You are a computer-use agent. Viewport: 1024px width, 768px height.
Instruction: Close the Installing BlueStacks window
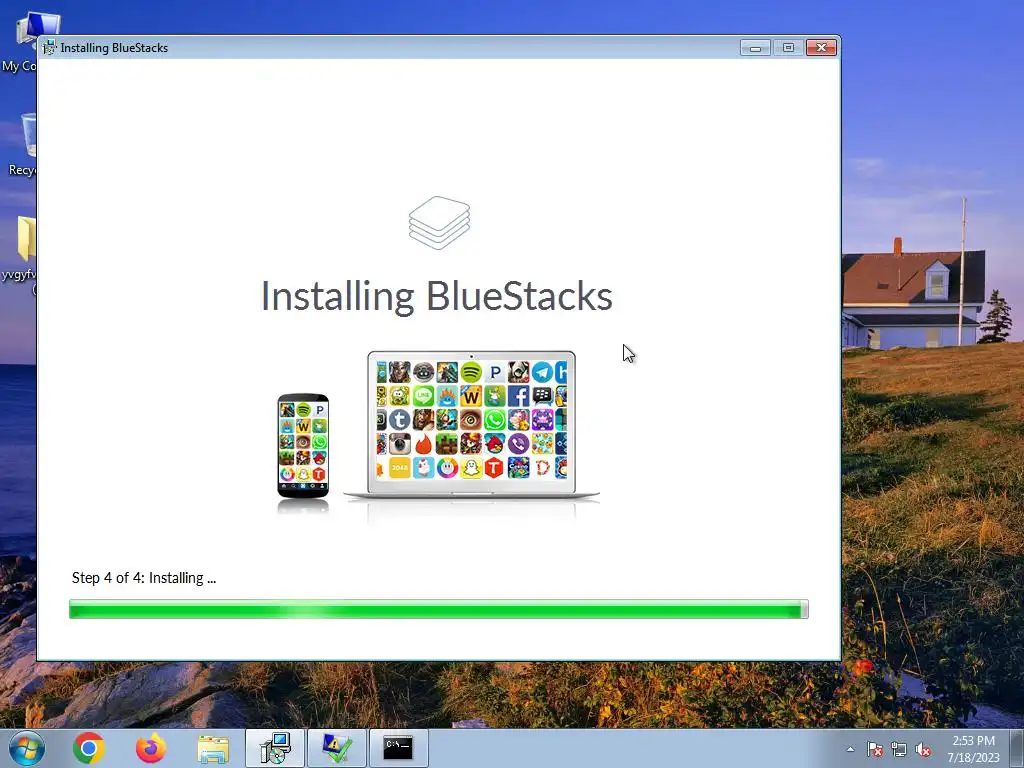point(822,48)
